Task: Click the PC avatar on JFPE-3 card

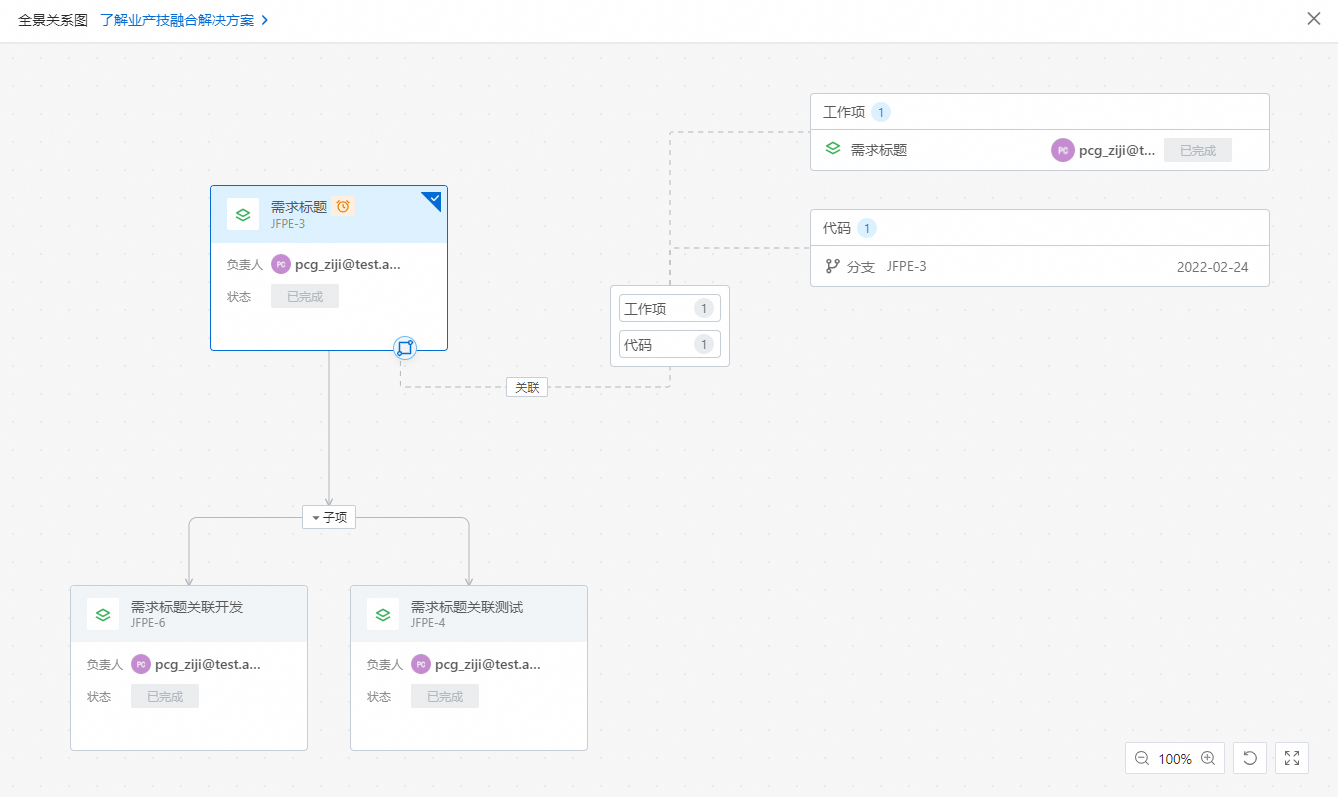Action: (x=281, y=265)
